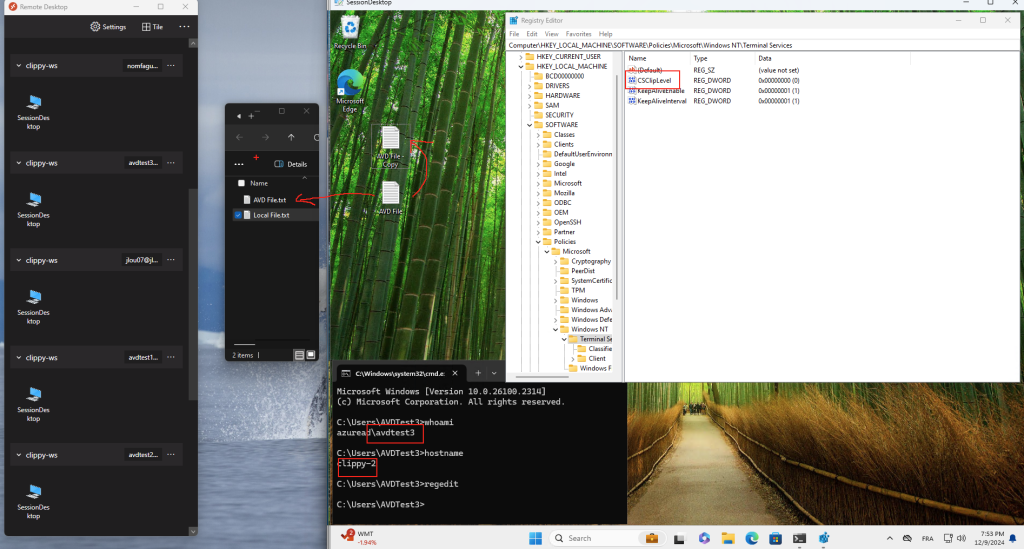This screenshot has width=1024, height=549.
Task: Show hidden system tray icons
Action: [889, 539]
